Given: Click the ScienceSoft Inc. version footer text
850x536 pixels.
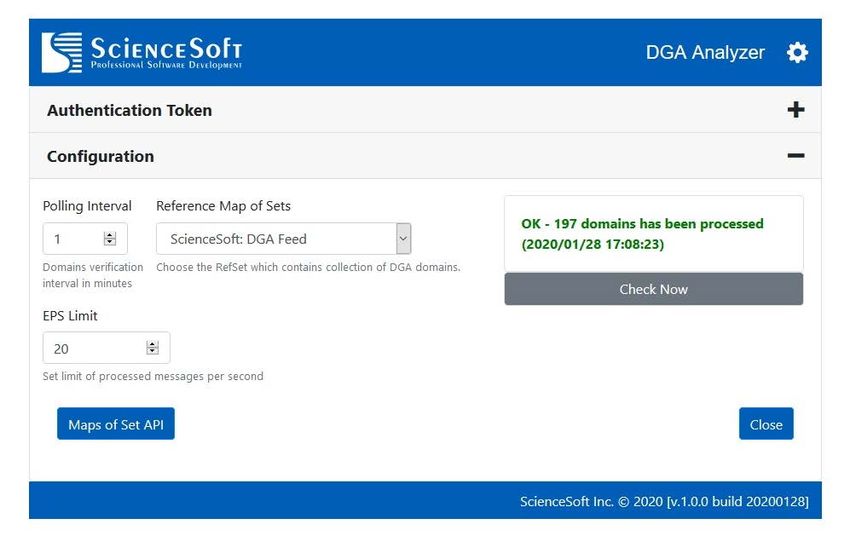Looking at the screenshot, I should click(664, 501).
